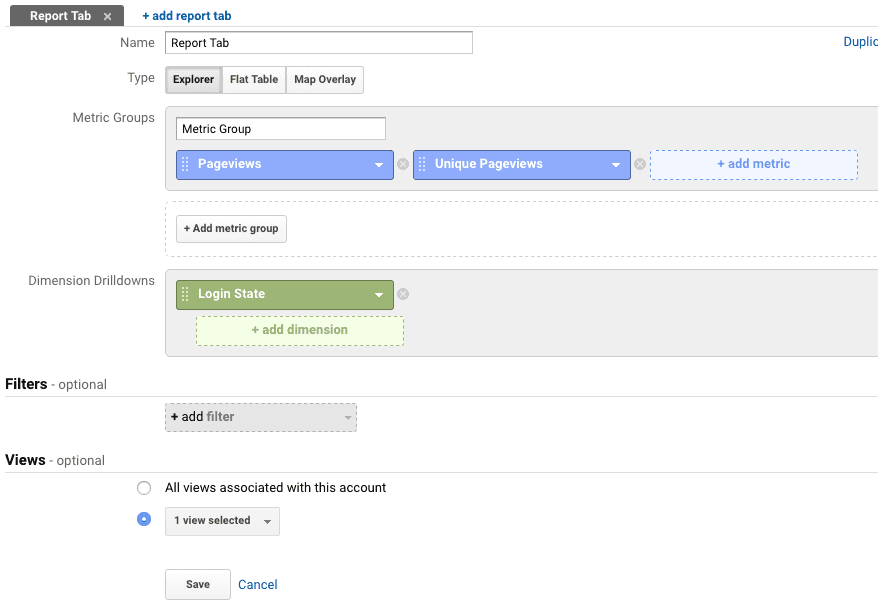Click the add report tab link
878x604 pixels.
click(186, 15)
